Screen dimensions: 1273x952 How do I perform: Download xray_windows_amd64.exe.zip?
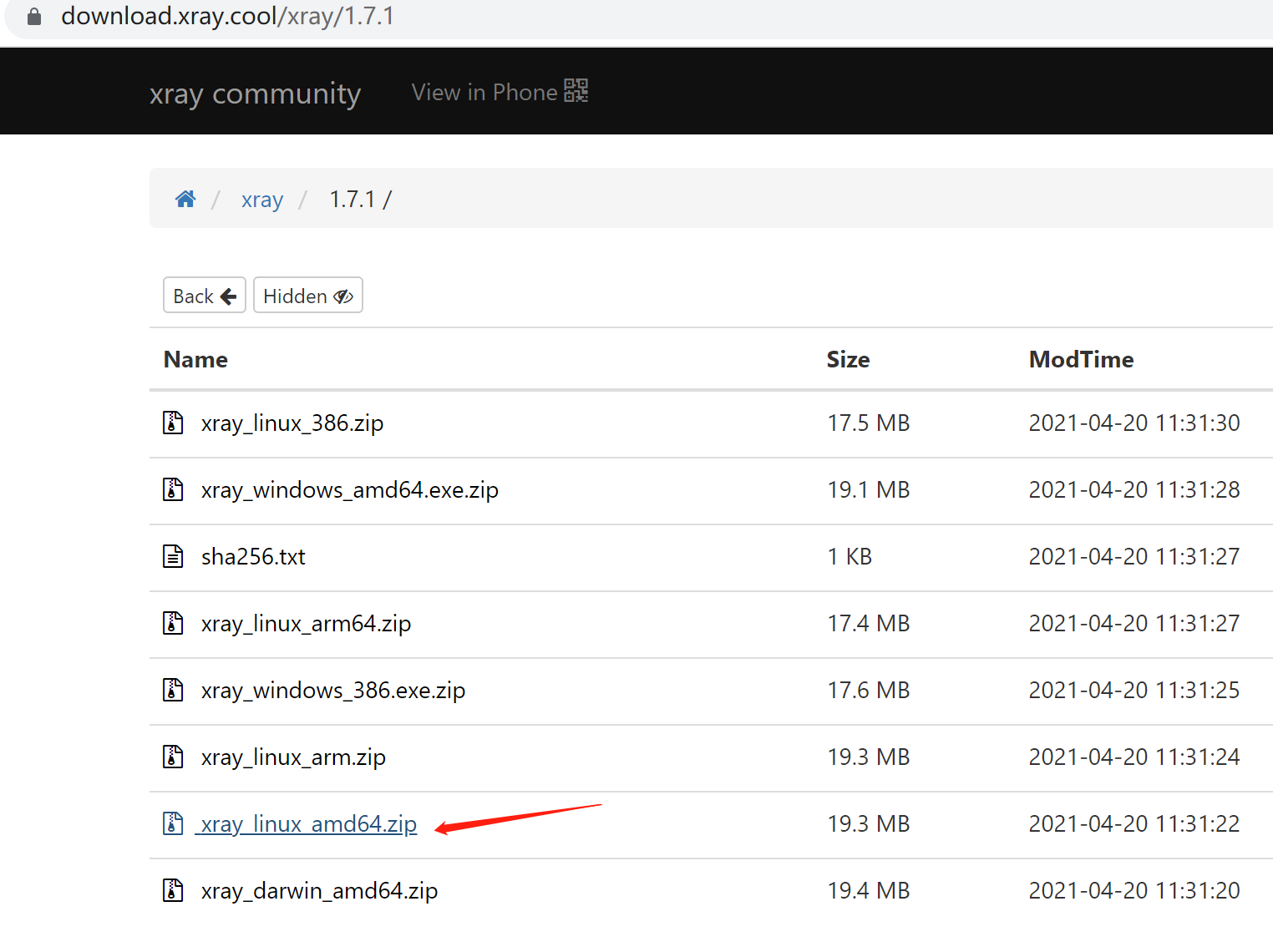click(350, 490)
